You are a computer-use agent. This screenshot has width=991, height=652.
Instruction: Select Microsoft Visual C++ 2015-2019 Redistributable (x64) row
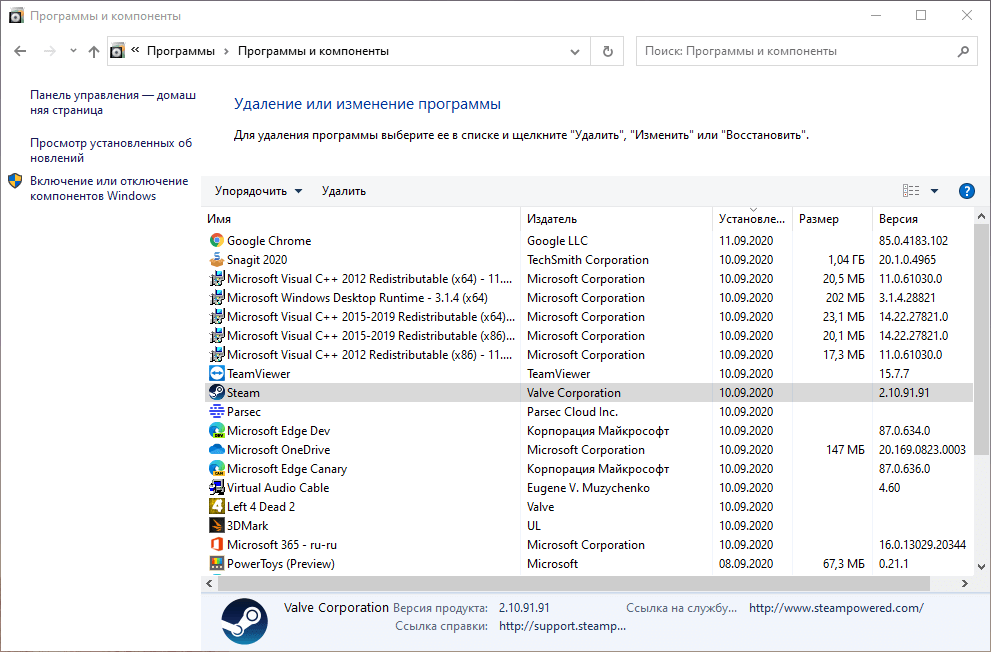tap(589, 317)
